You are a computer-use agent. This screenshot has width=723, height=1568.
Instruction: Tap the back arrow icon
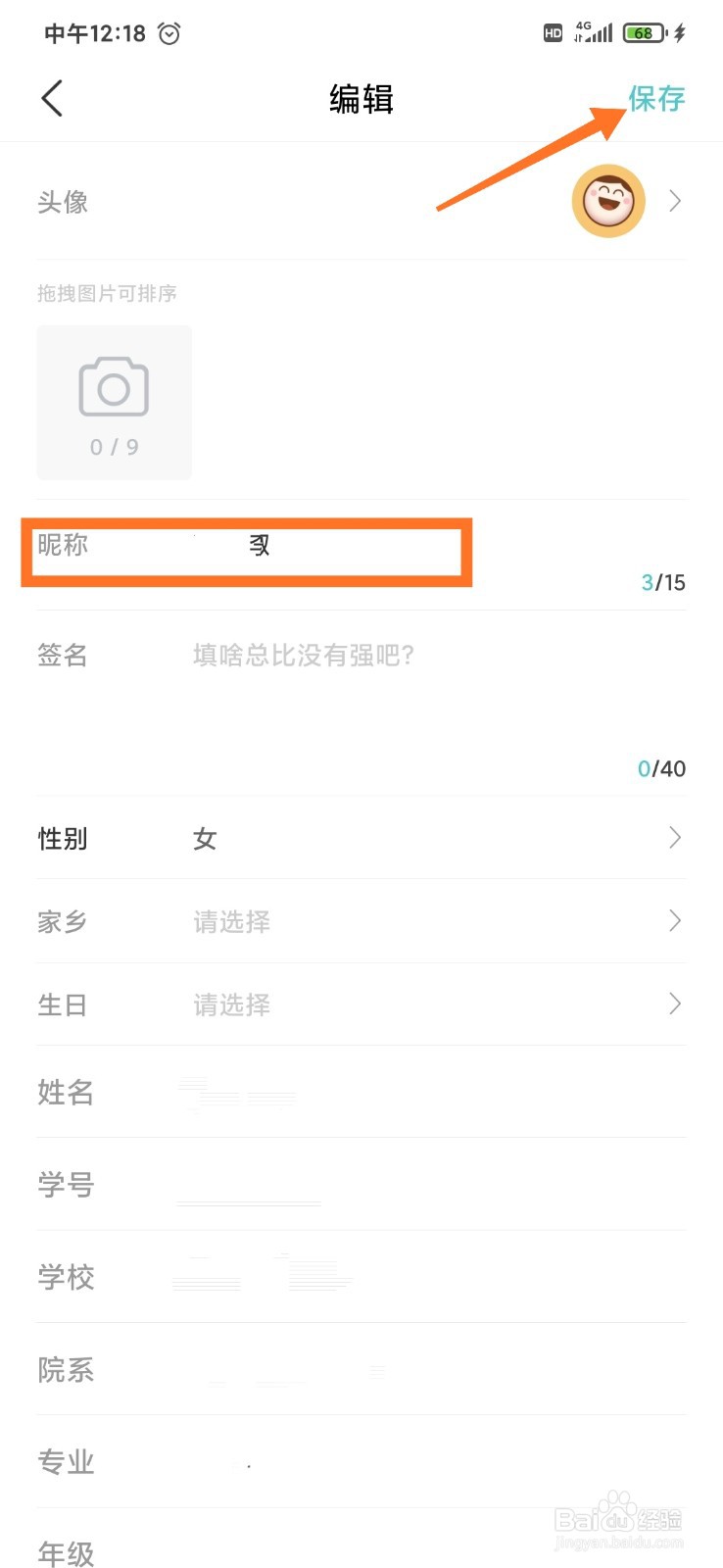pyautogui.click(x=52, y=98)
